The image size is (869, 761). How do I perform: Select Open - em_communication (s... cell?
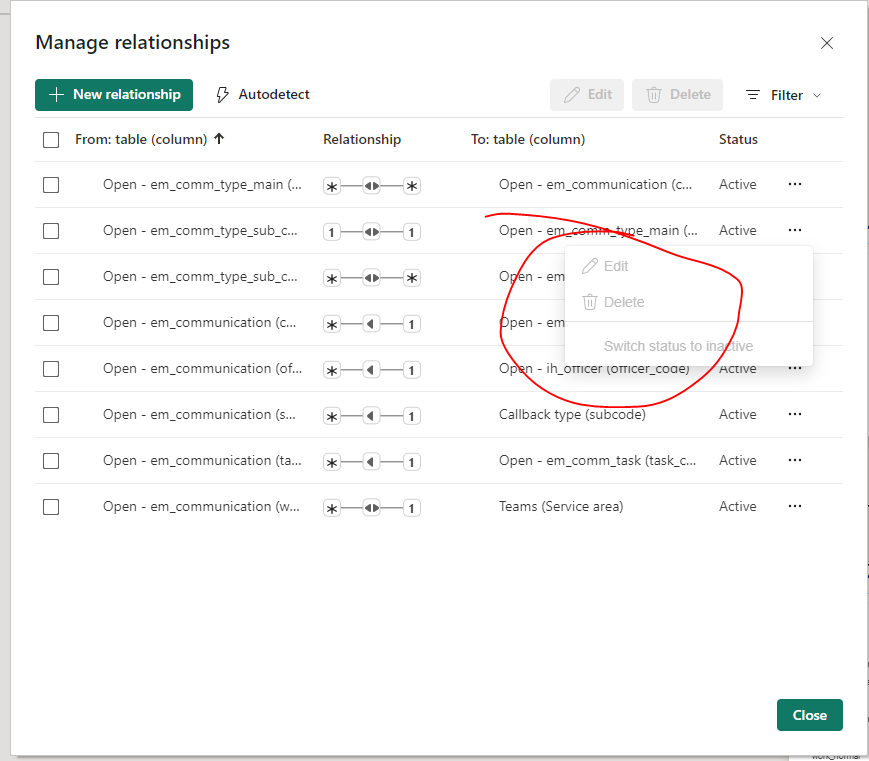(x=199, y=415)
